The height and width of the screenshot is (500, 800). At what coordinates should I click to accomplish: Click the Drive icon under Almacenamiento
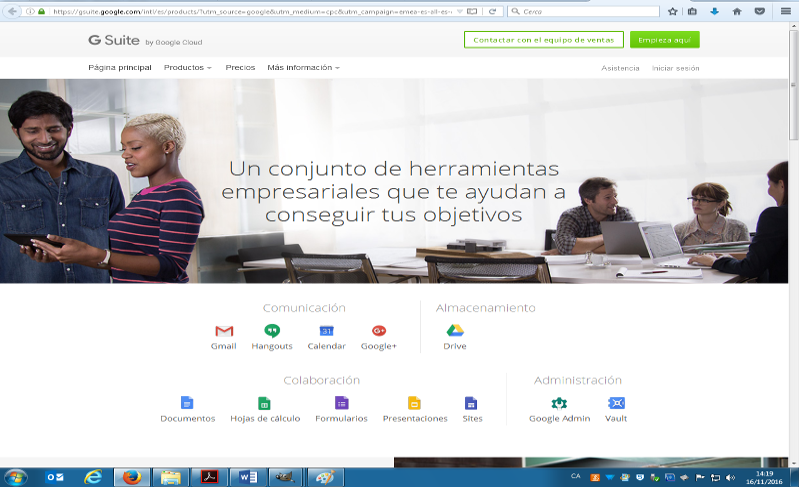[x=455, y=331]
